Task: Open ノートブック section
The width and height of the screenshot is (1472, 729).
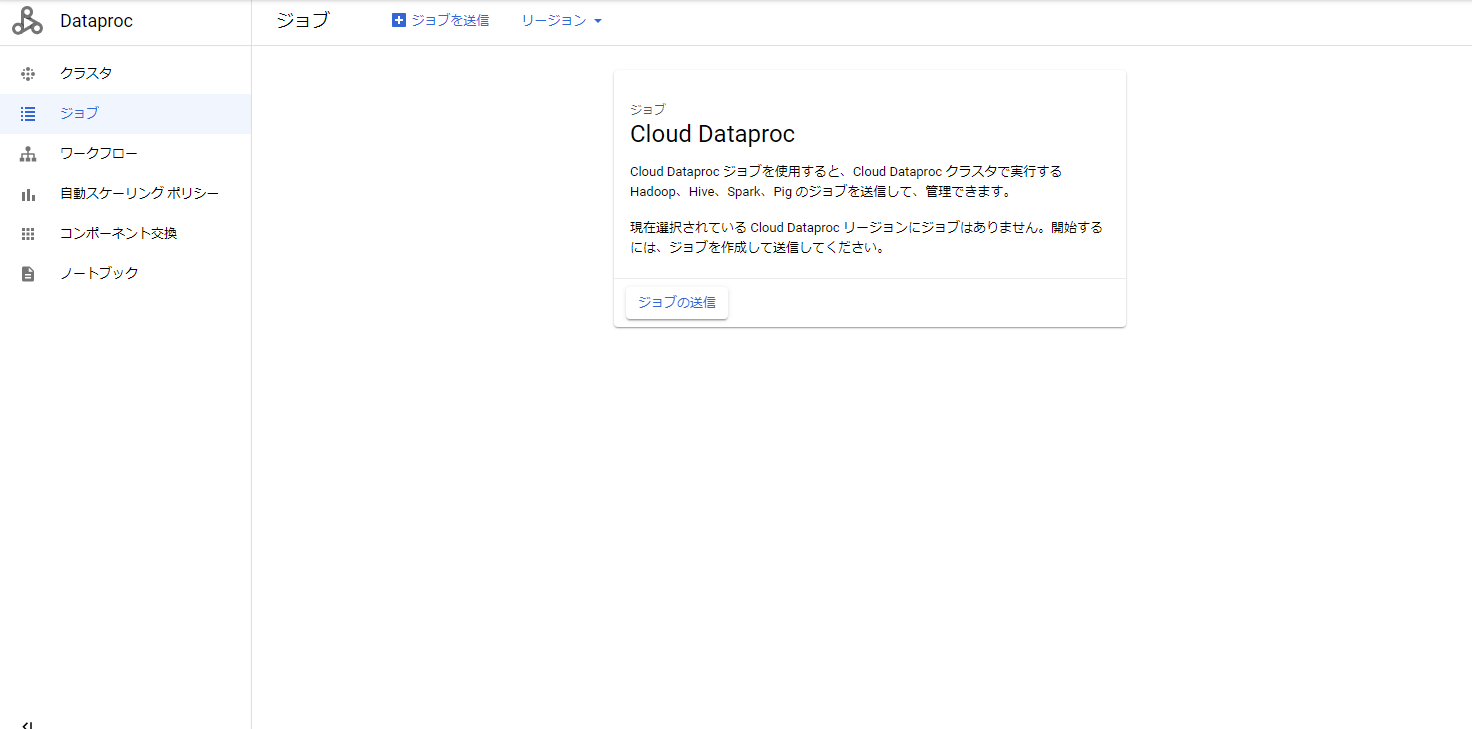Action: pos(125,273)
